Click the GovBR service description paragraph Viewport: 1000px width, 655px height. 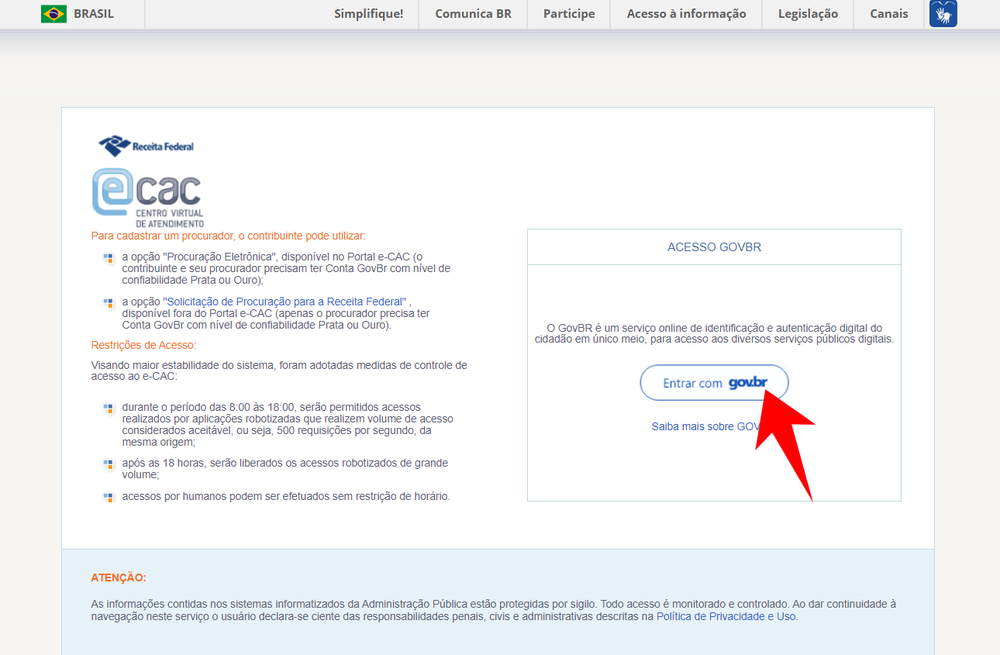714,334
